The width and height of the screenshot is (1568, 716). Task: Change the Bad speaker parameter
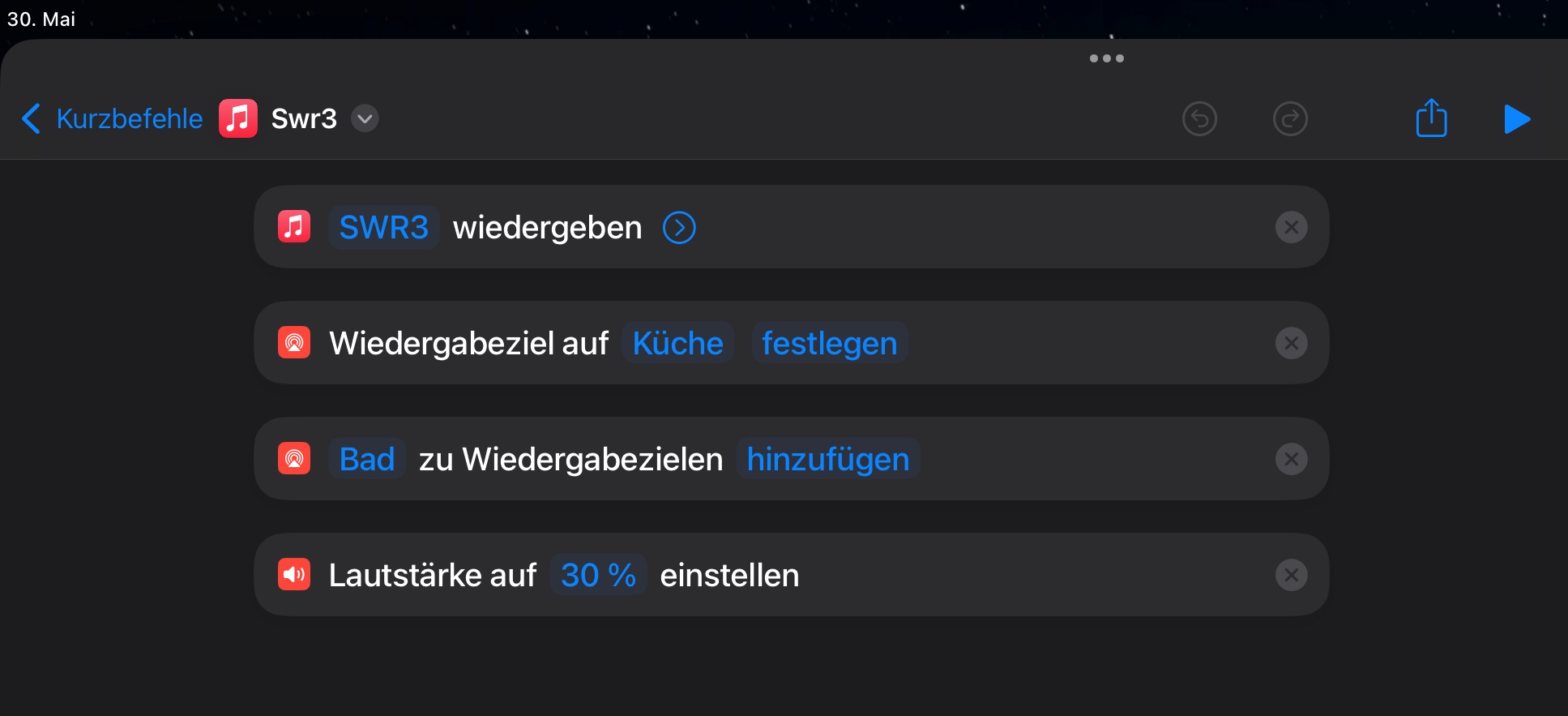[x=366, y=460]
